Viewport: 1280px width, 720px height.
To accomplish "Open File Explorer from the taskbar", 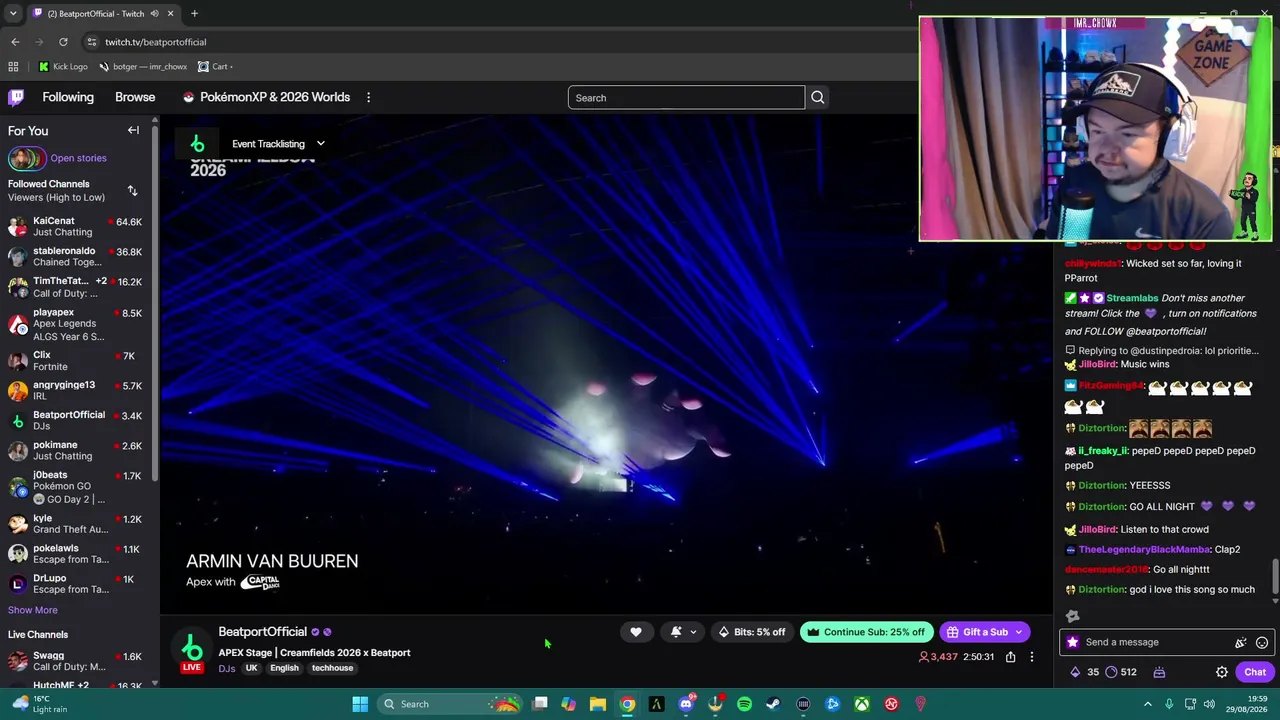I will (x=598, y=704).
